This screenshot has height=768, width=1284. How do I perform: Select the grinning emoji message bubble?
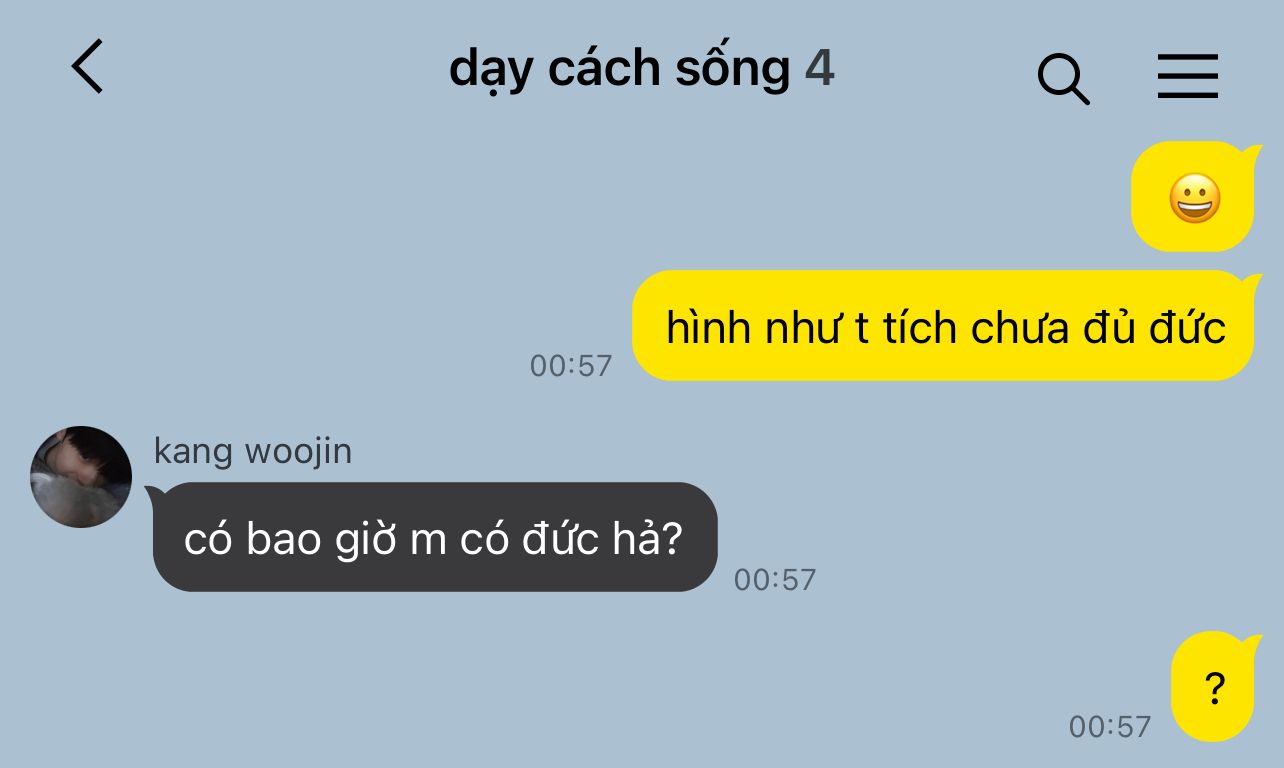pos(1194,197)
